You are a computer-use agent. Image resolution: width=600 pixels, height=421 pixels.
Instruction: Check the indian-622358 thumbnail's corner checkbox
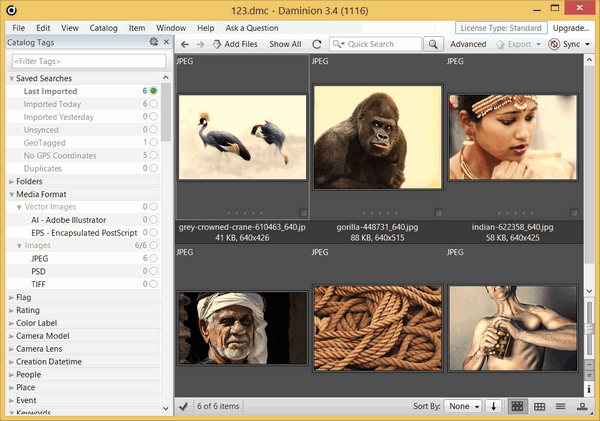click(574, 212)
